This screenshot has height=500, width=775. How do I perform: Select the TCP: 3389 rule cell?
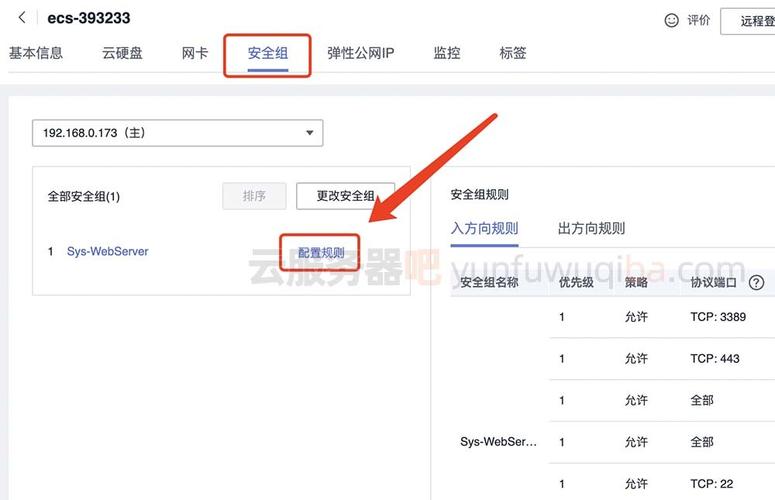718,317
